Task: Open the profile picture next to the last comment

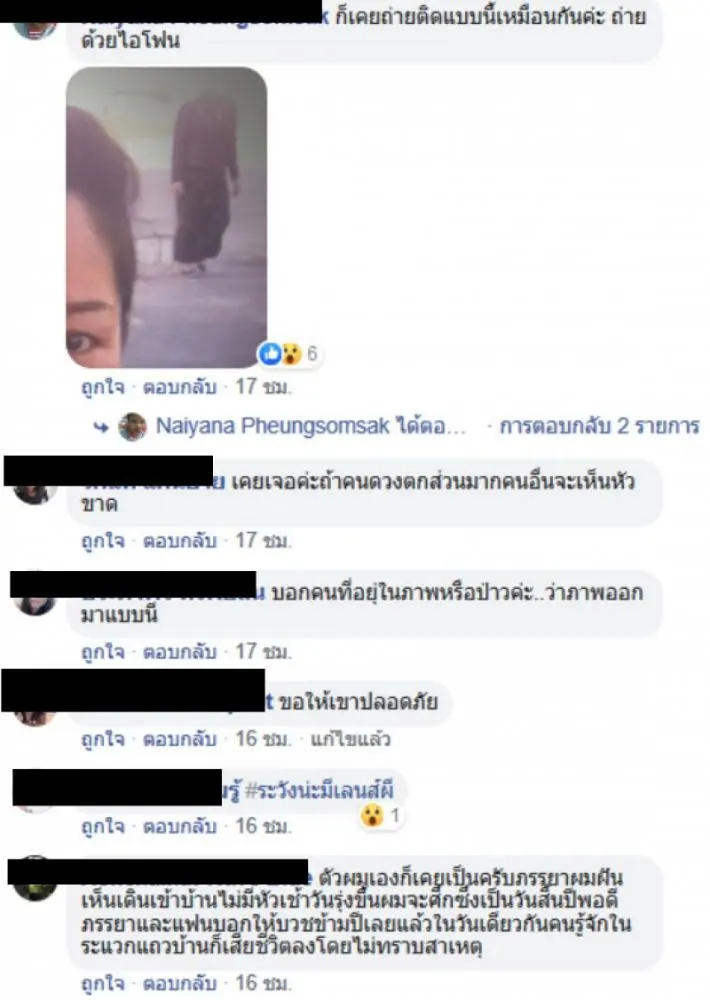Action: (34, 886)
